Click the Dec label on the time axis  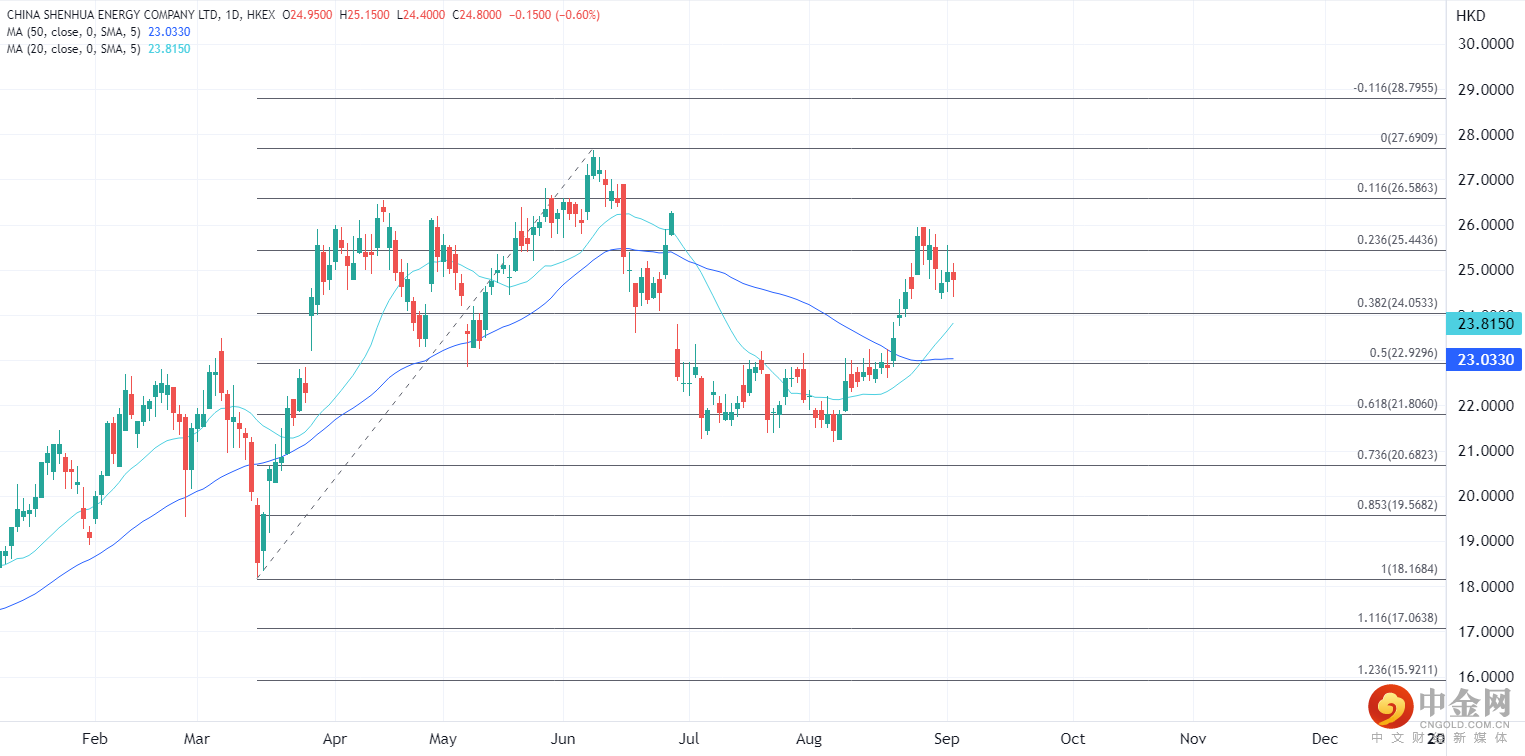pyautogui.click(x=1325, y=739)
